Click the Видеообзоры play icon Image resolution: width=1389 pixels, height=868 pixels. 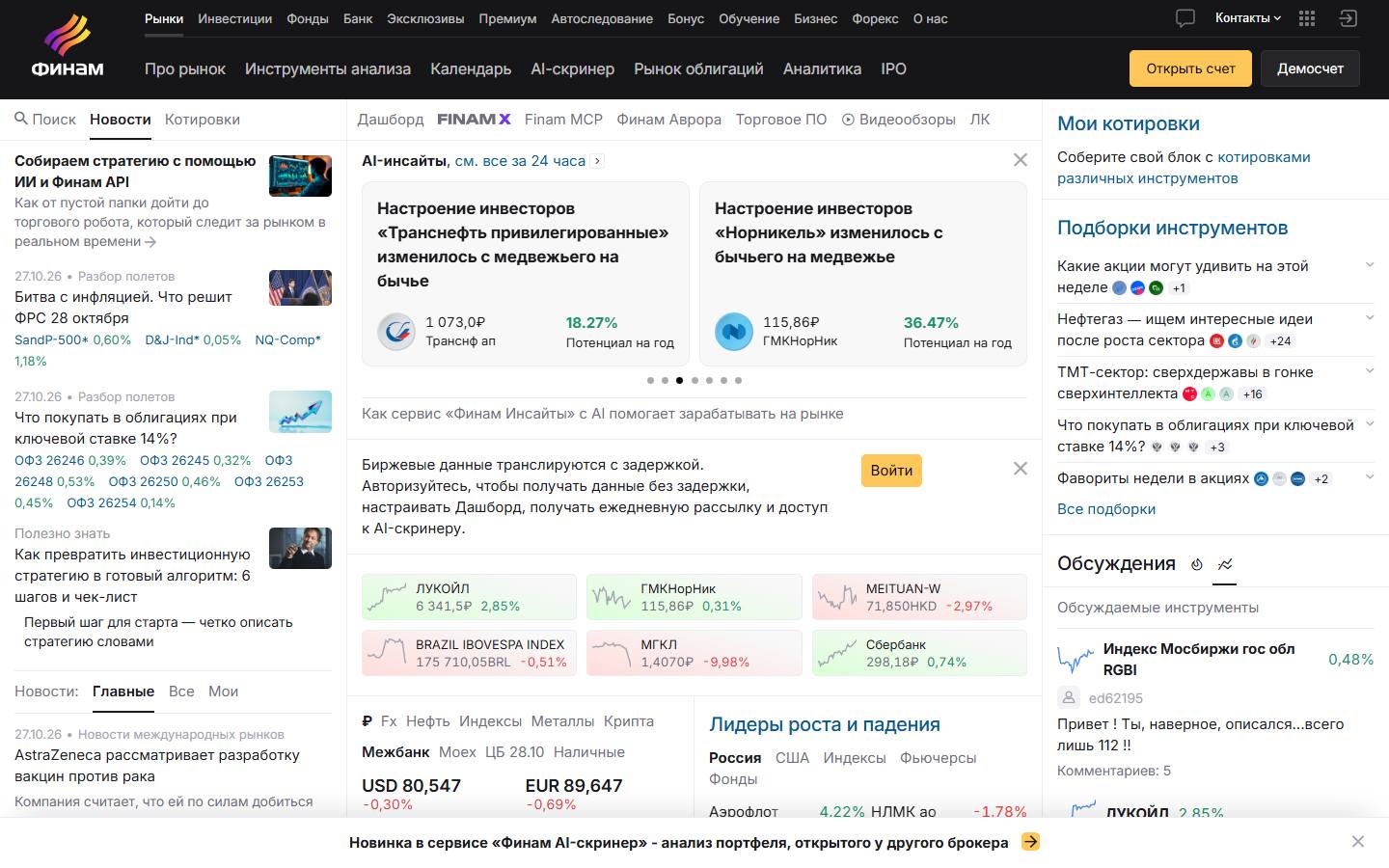pyautogui.click(x=848, y=120)
